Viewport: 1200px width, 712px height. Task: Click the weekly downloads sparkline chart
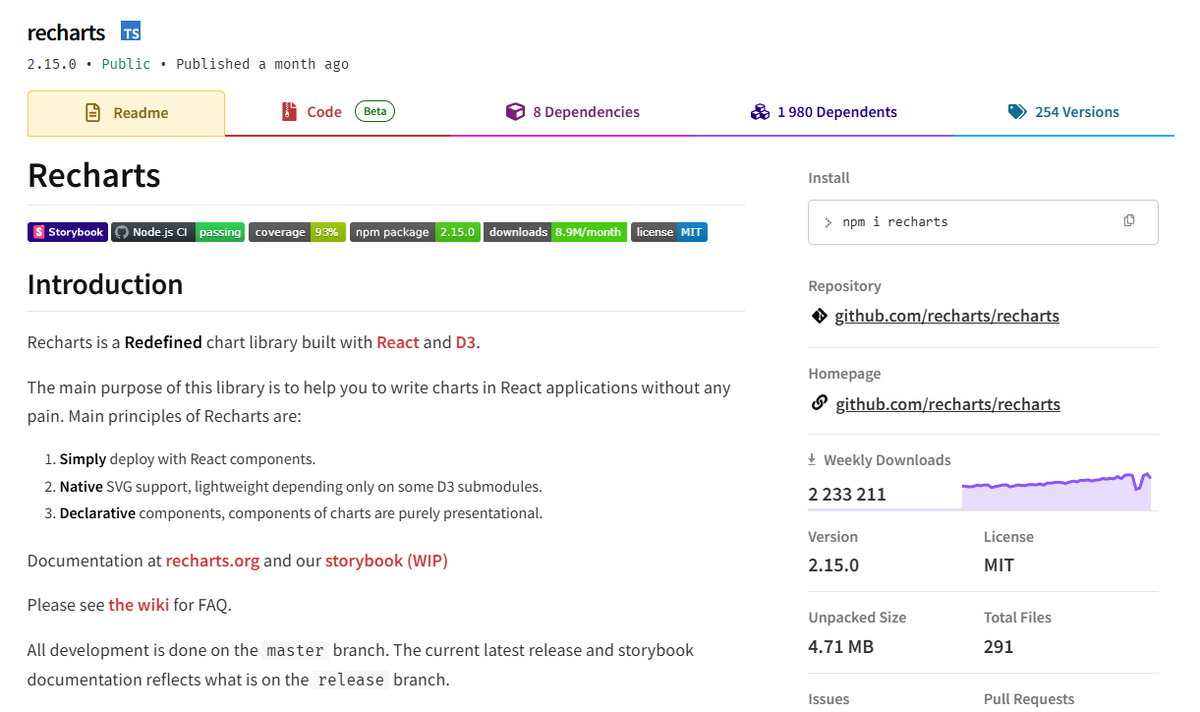pyautogui.click(x=1057, y=491)
